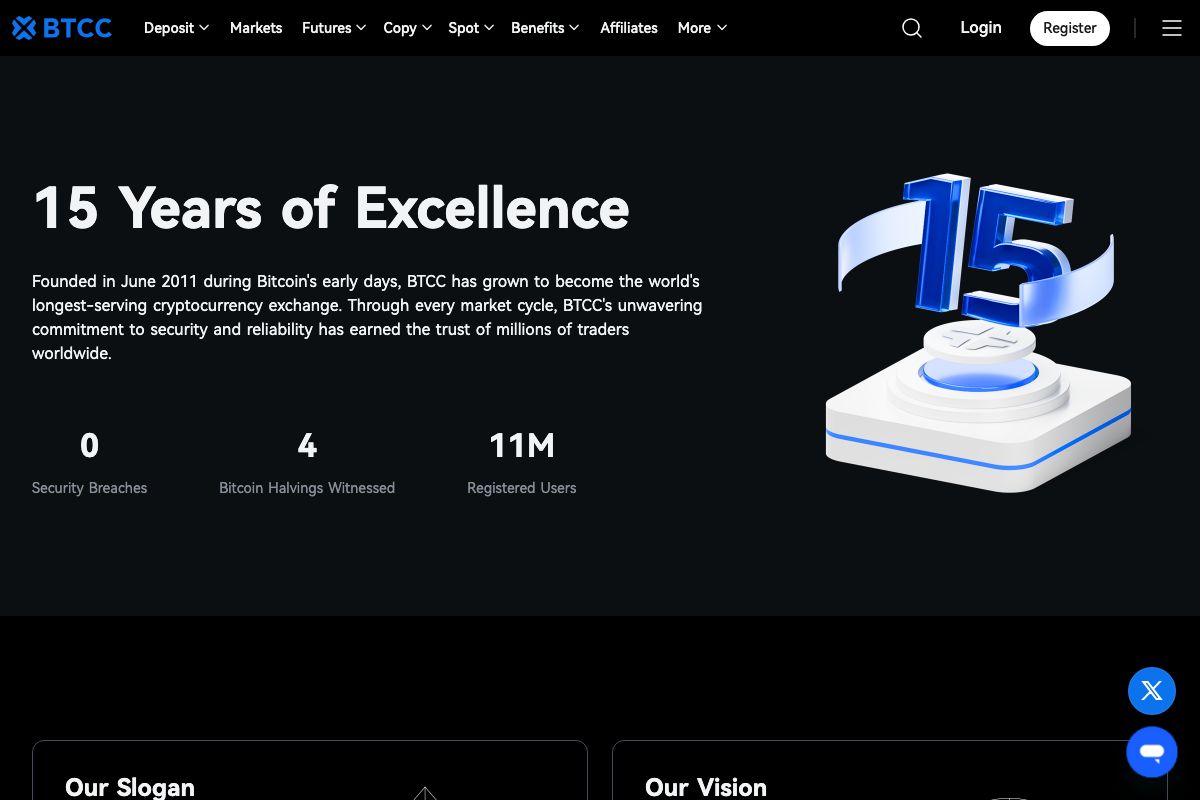Screen dimensions: 1200x800
Task: Open the live chat bubble button
Action: (1152, 752)
